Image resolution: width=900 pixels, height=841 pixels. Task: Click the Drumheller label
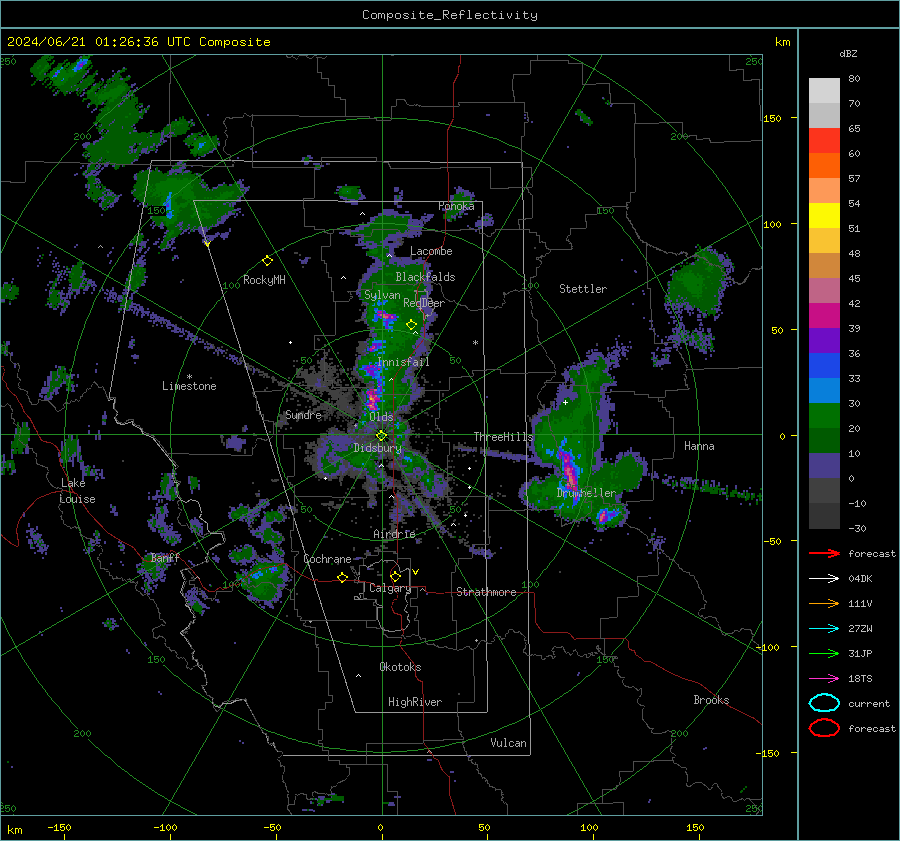586,493
